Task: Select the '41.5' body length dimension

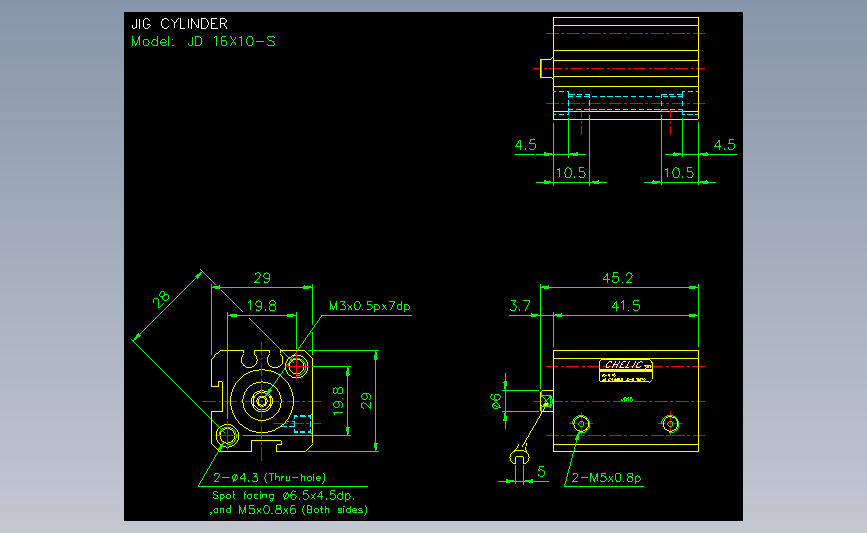Action: pyautogui.click(x=626, y=306)
